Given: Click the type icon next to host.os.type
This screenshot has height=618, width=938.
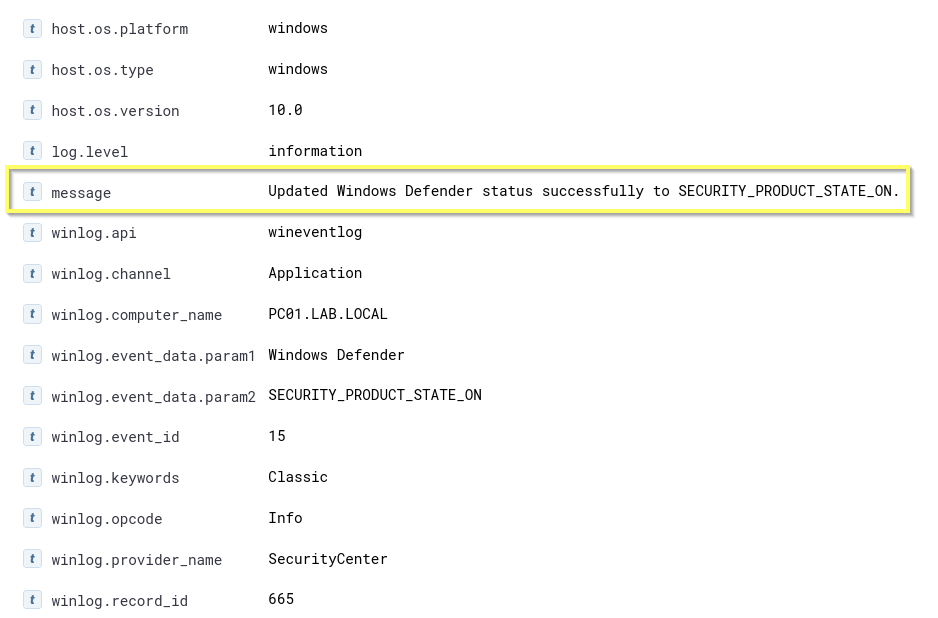Looking at the screenshot, I should (33, 70).
